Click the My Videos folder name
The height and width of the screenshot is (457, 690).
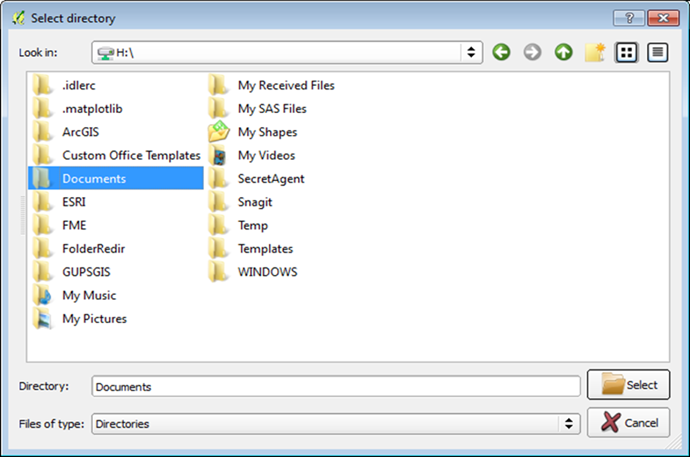[x=266, y=155]
